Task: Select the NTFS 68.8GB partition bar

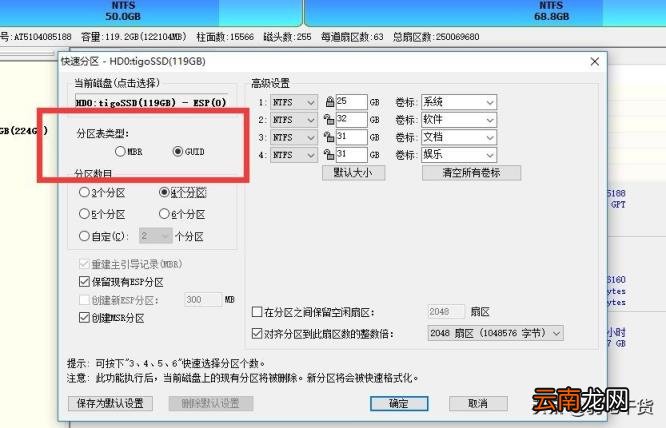Action: click(x=485, y=13)
